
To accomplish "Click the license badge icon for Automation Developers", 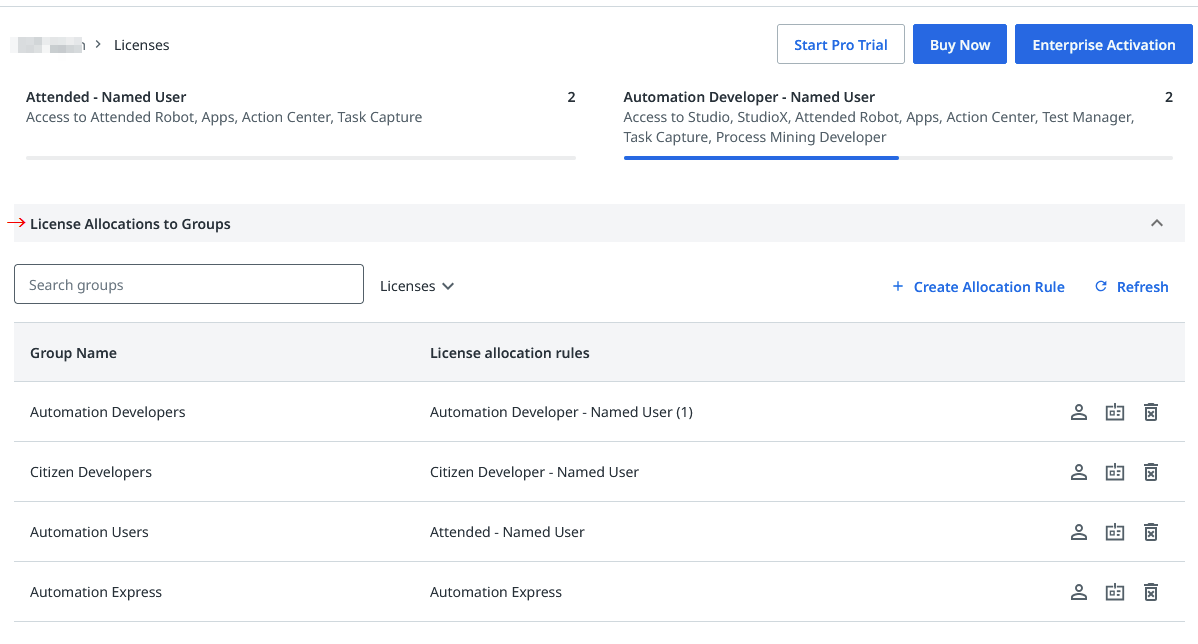I will tap(1115, 412).
